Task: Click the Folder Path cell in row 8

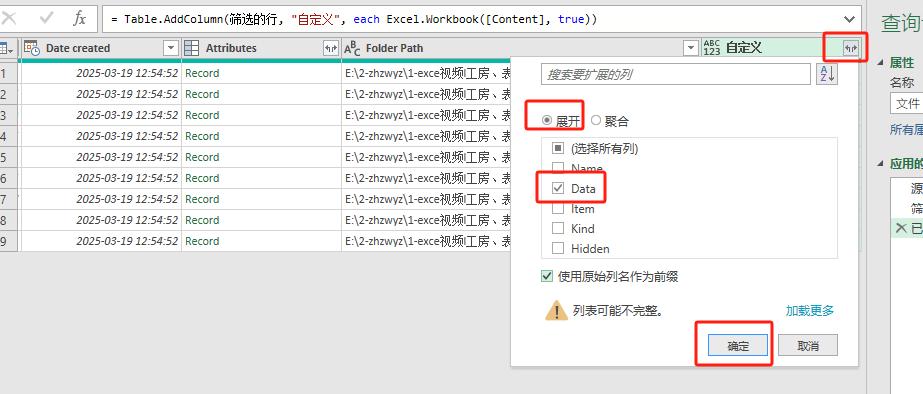Action: point(426,220)
